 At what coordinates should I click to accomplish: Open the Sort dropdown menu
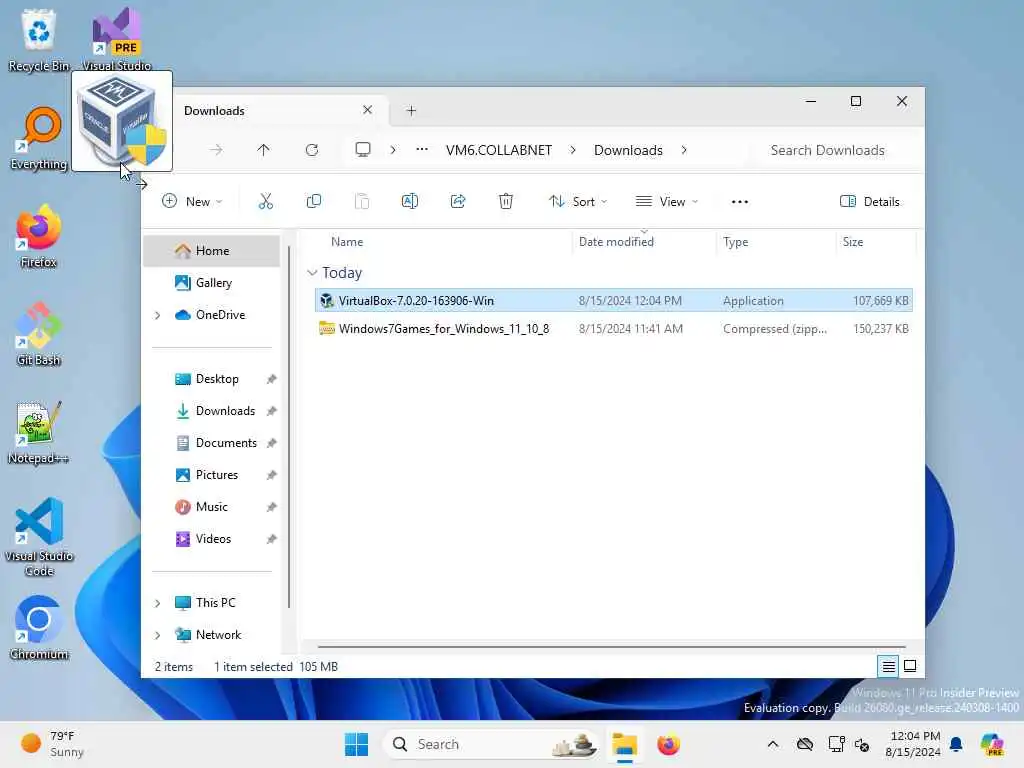[578, 201]
